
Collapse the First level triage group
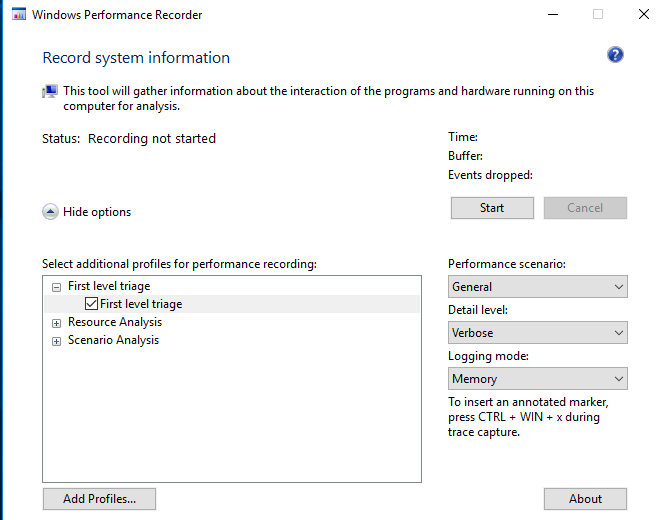(56, 287)
